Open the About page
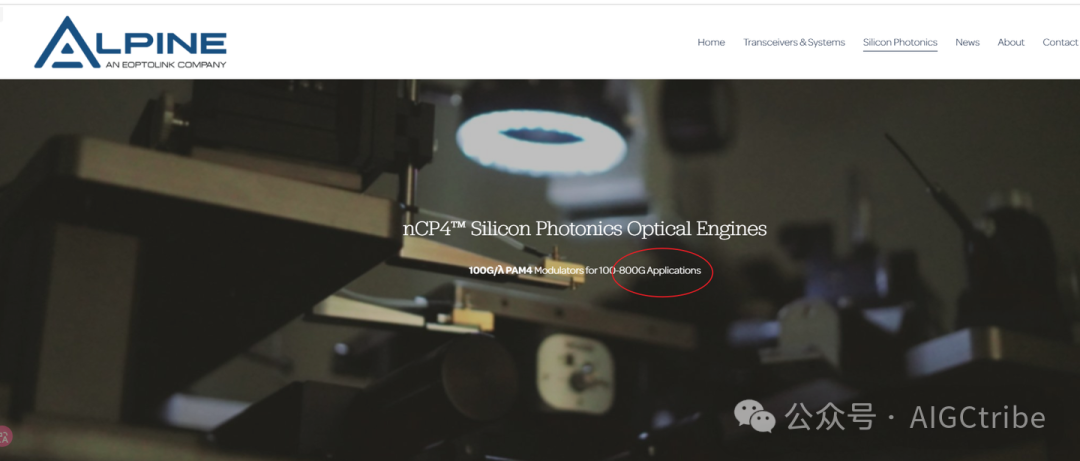 tap(1010, 43)
